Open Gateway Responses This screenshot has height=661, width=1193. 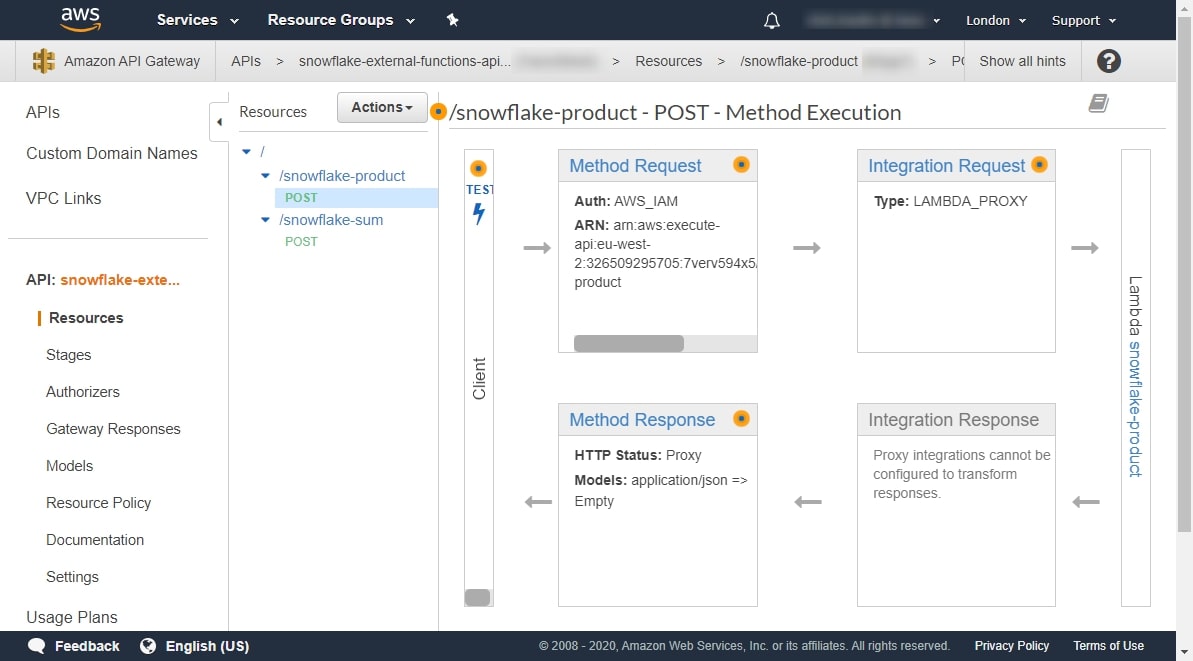[x=113, y=429]
